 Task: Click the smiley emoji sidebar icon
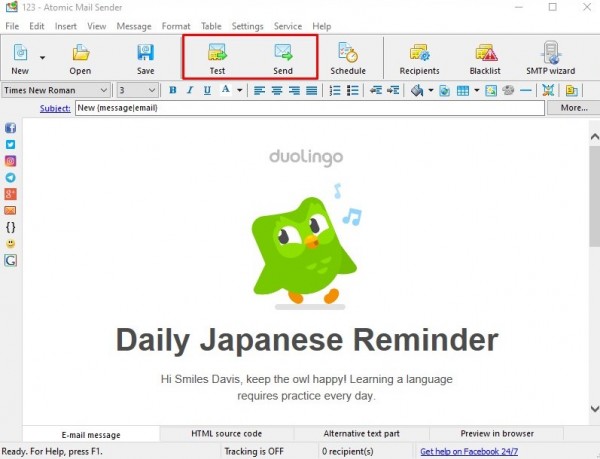pos(11,244)
